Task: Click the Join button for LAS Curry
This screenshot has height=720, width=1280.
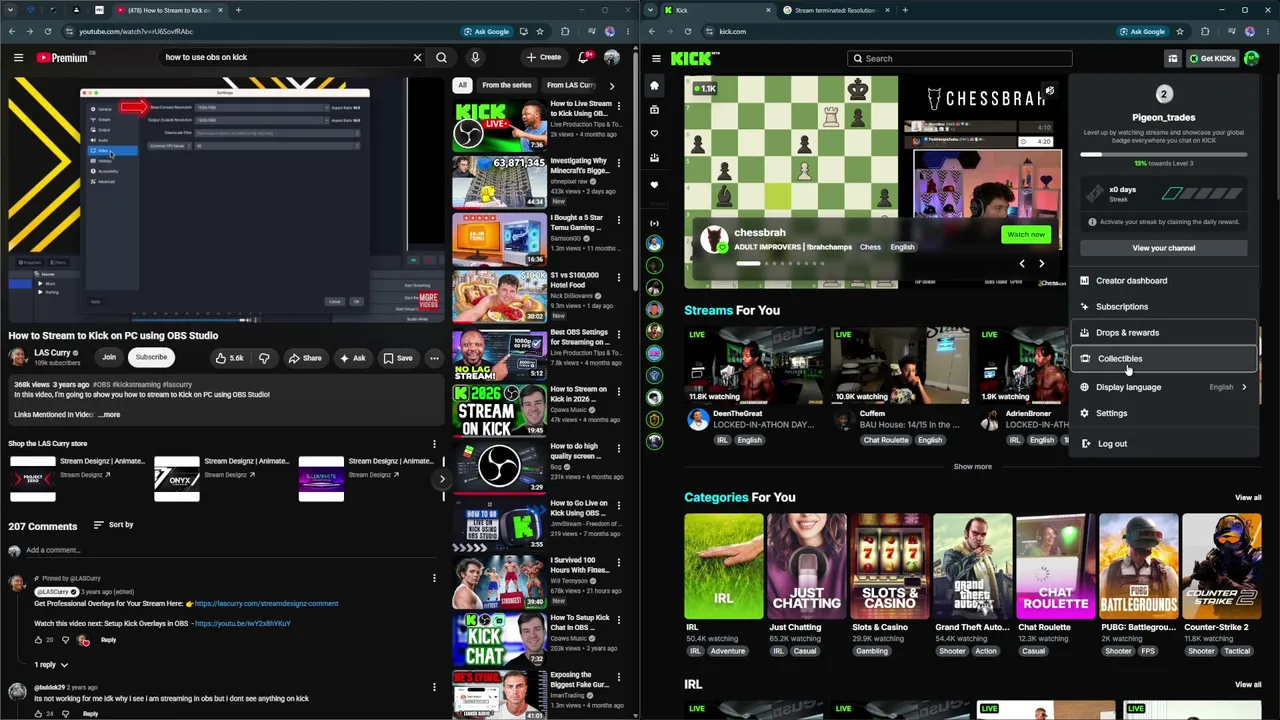Action: [108, 357]
